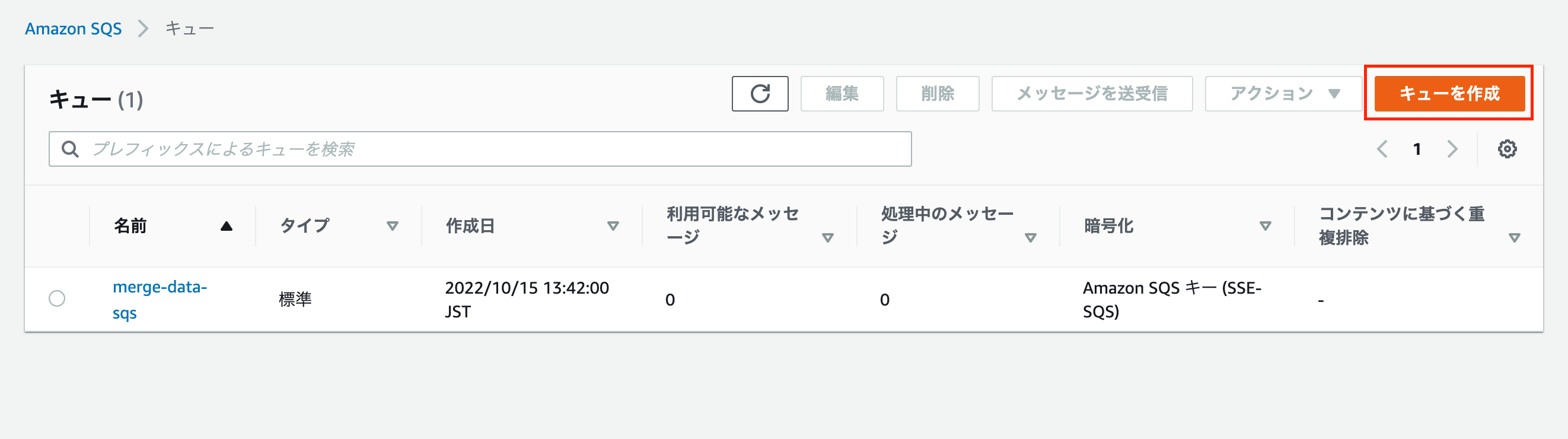Click the sort control on 作成日 column
This screenshot has height=439, width=1568.
[x=614, y=226]
